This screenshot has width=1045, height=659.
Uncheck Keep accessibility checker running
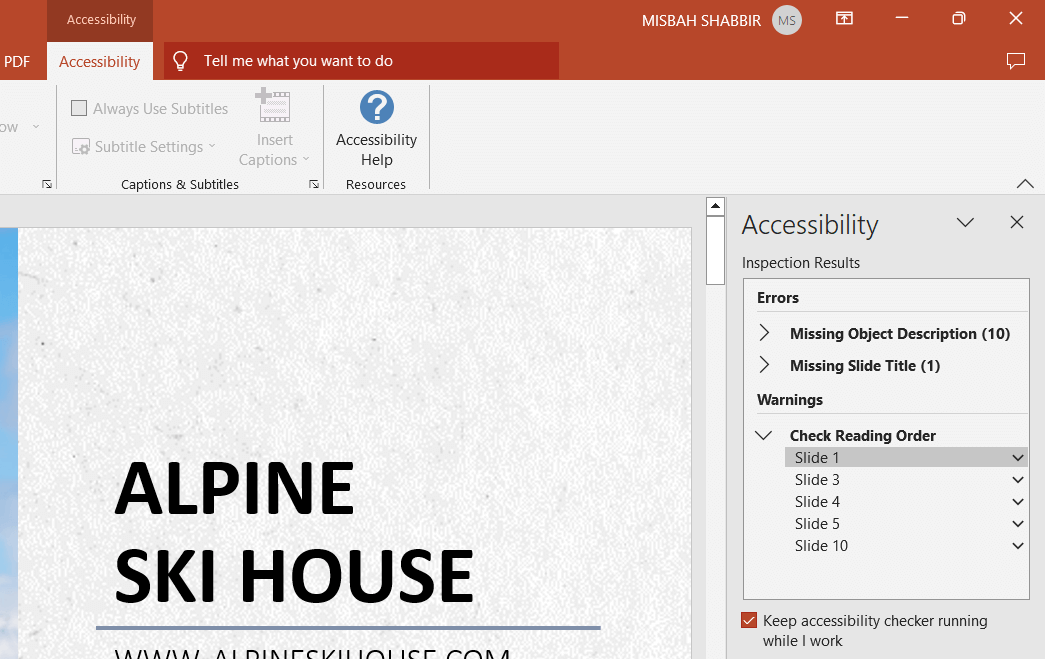749,621
